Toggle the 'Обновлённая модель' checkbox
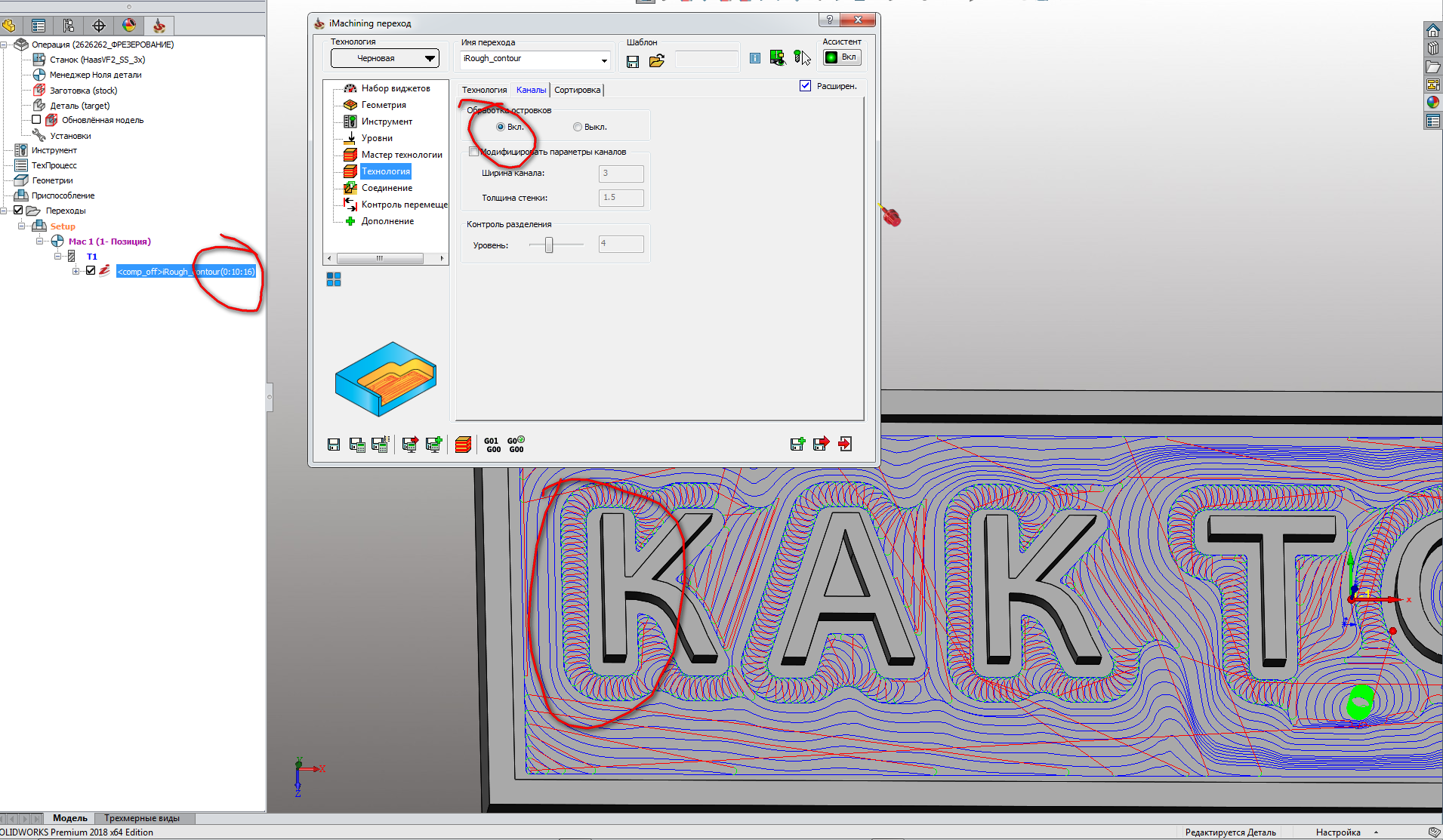The height and width of the screenshot is (840, 1443). 36,120
